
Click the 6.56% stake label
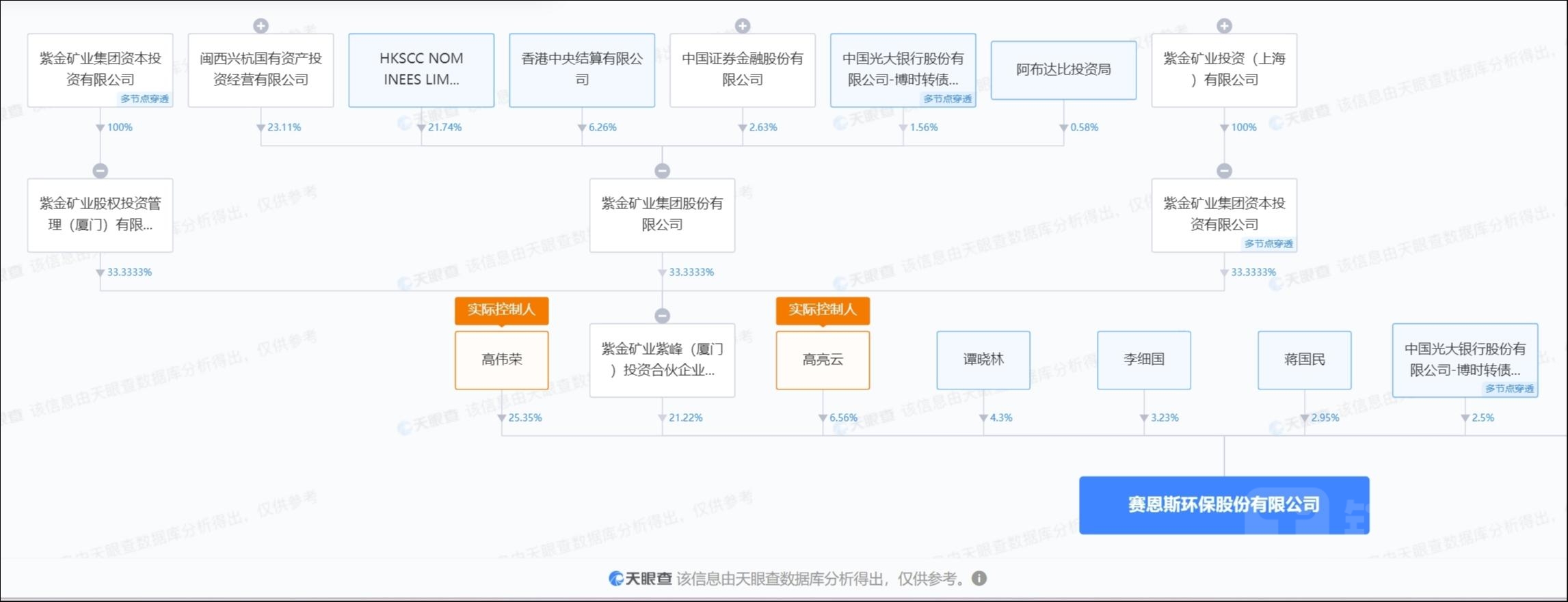click(x=844, y=418)
